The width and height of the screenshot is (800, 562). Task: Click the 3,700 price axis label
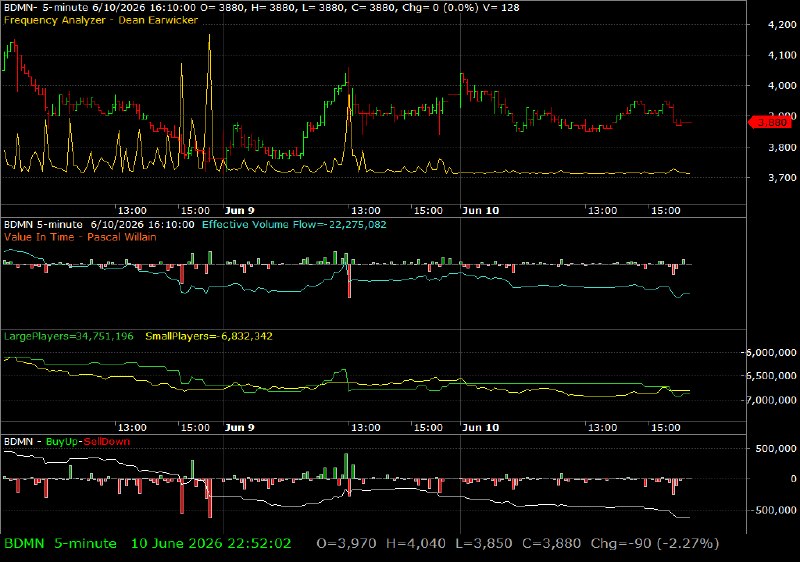(x=781, y=178)
